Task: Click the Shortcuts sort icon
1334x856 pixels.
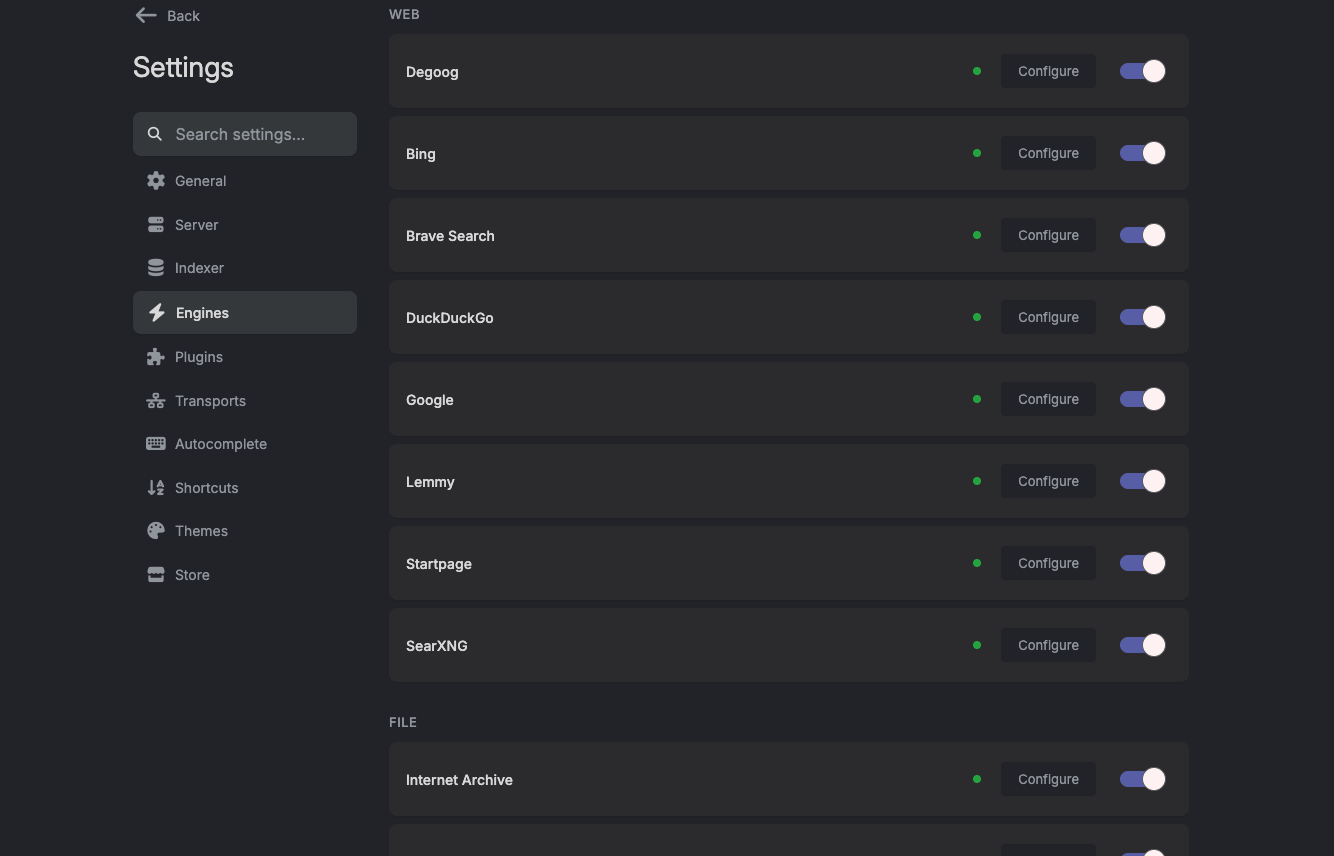Action: coord(156,488)
